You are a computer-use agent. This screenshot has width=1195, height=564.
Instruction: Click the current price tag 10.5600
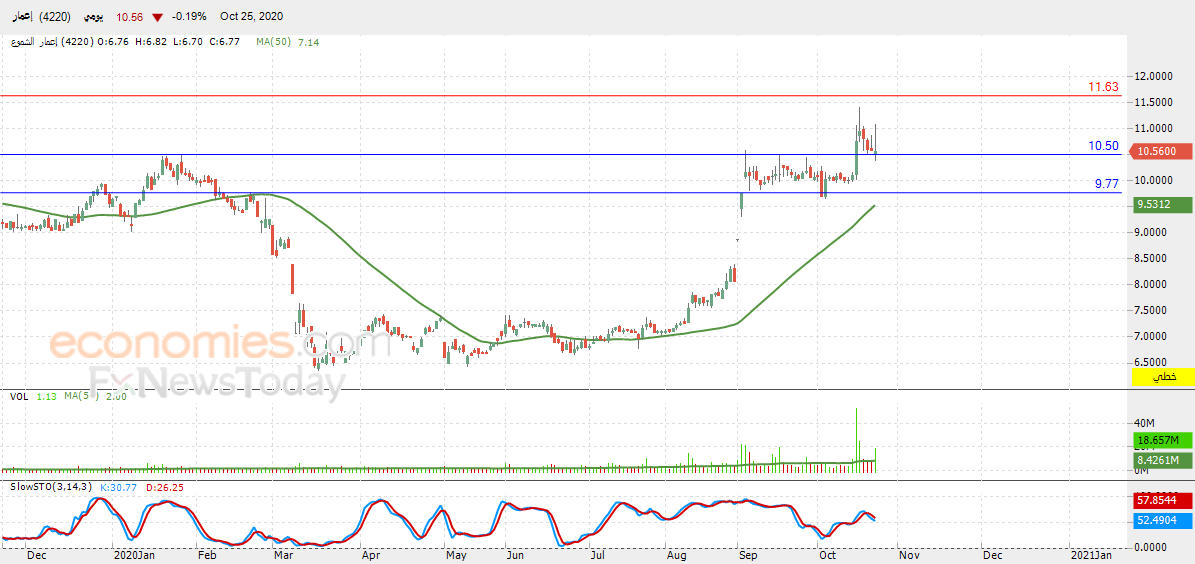pos(1161,152)
